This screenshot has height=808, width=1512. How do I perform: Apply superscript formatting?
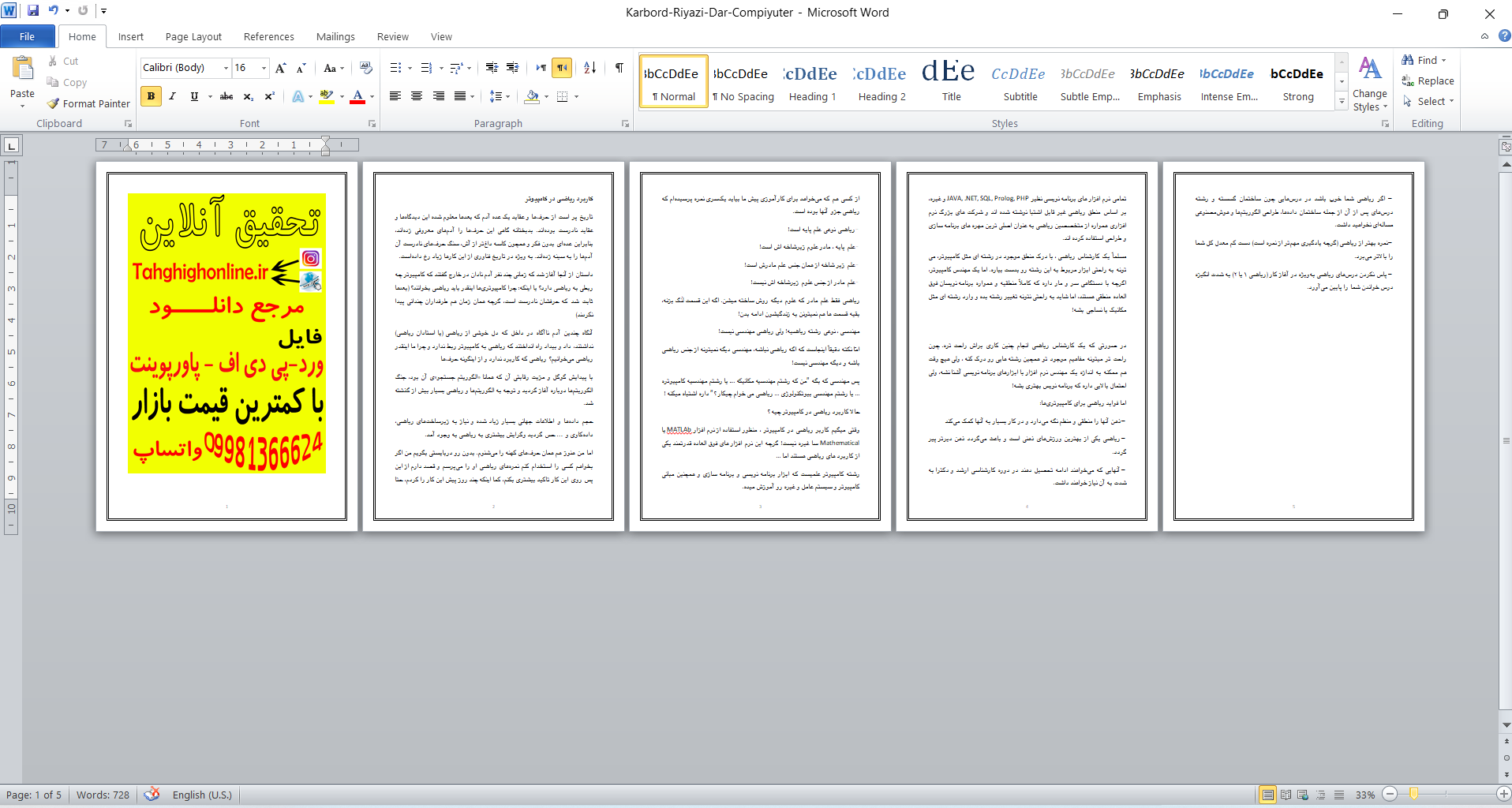coord(269,96)
